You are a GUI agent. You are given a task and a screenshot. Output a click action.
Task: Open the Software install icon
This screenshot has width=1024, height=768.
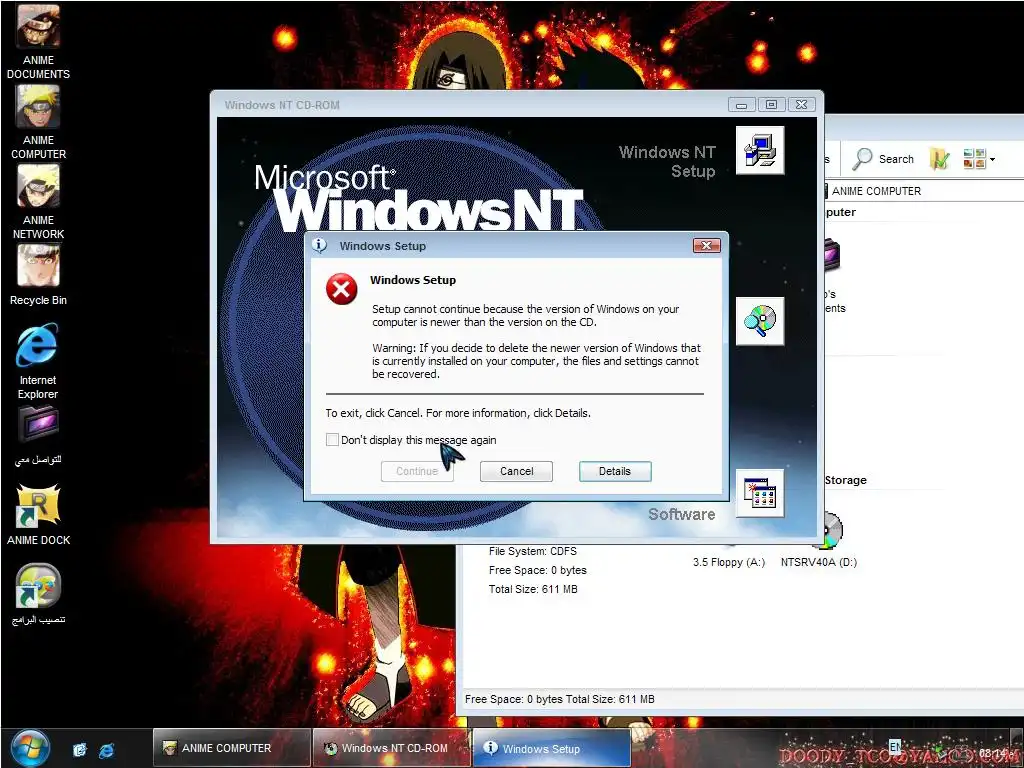[x=760, y=493]
